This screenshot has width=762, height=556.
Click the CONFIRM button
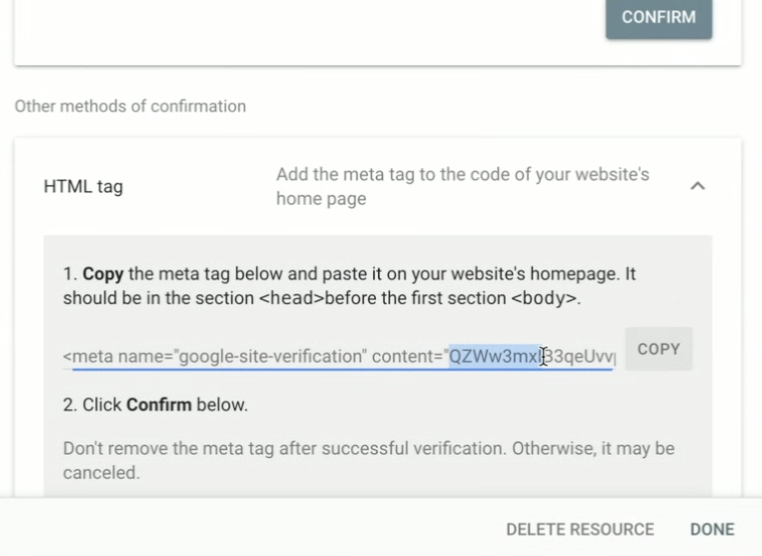tap(658, 18)
